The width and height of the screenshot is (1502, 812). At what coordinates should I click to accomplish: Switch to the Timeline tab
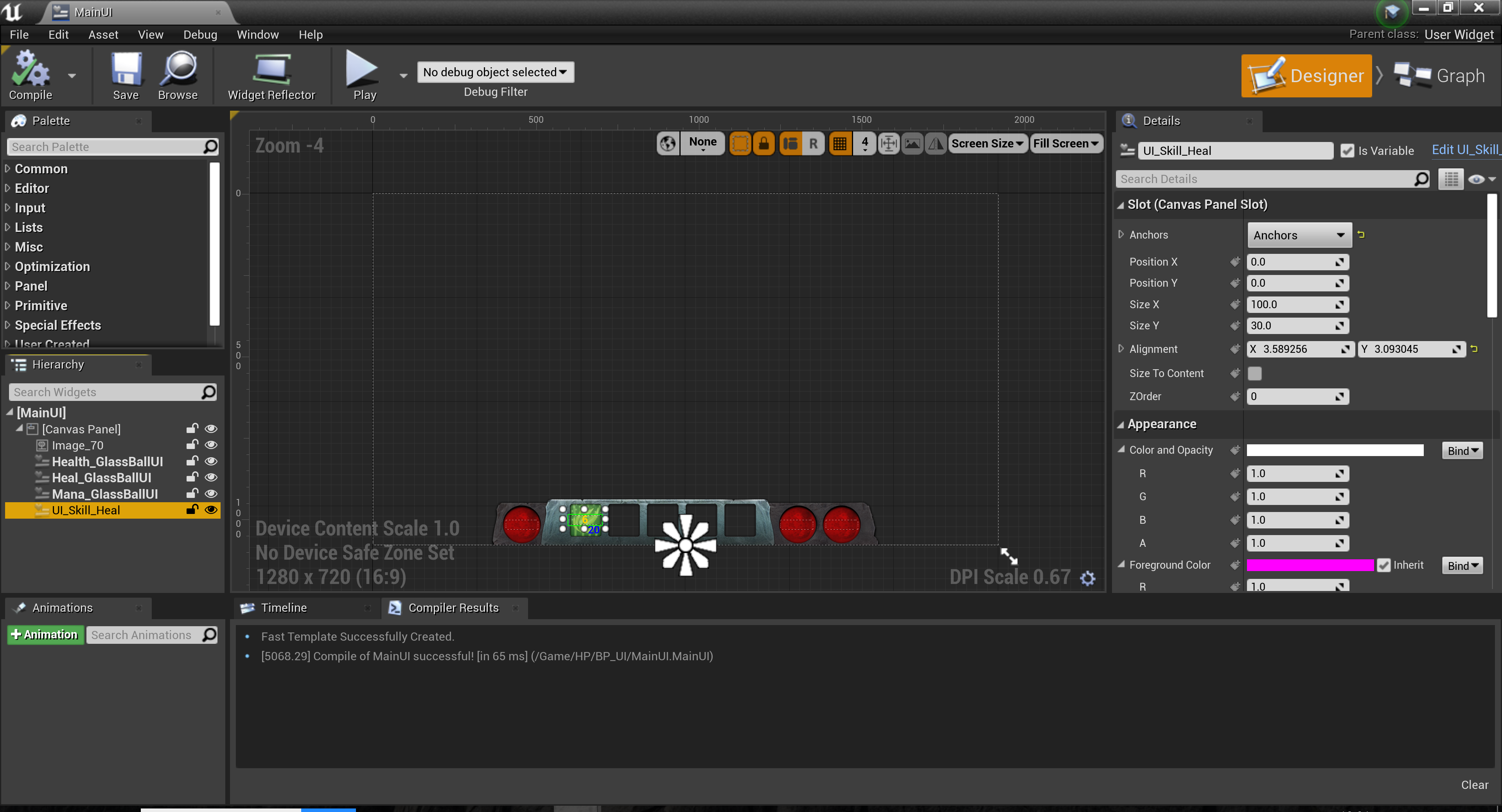(283, 608)
